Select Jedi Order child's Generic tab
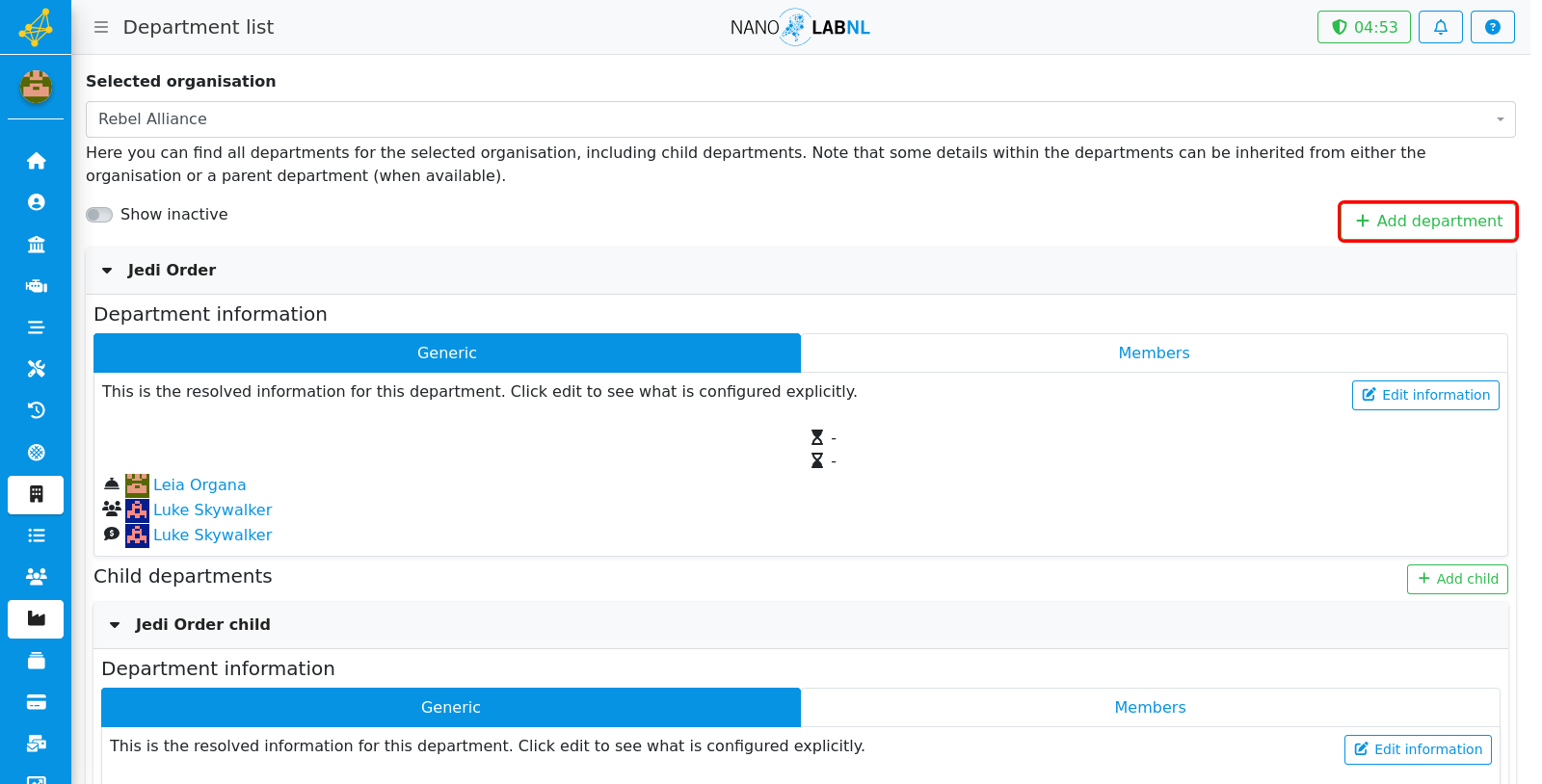 coord(451,707)
